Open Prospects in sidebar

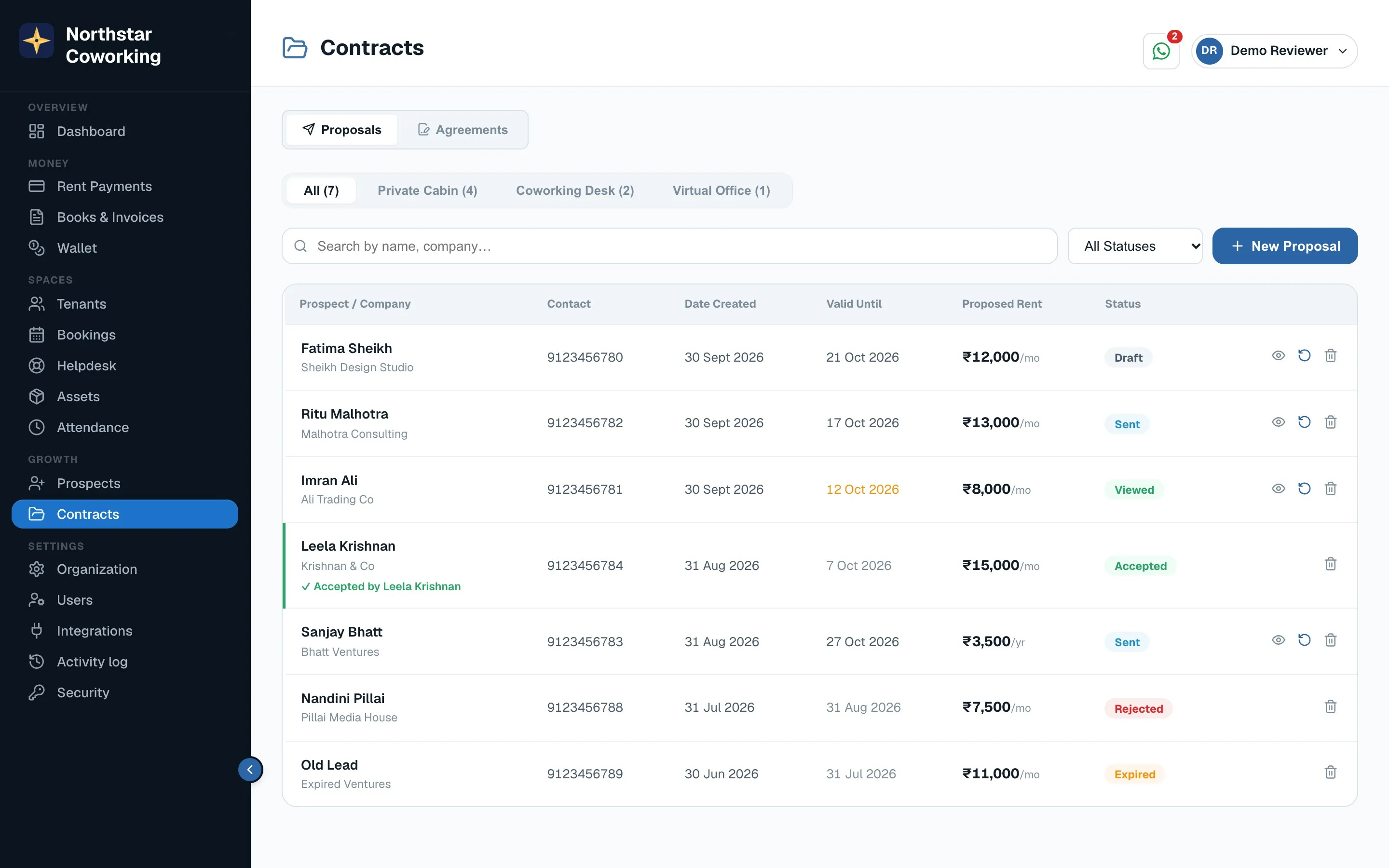click(124, 483)
